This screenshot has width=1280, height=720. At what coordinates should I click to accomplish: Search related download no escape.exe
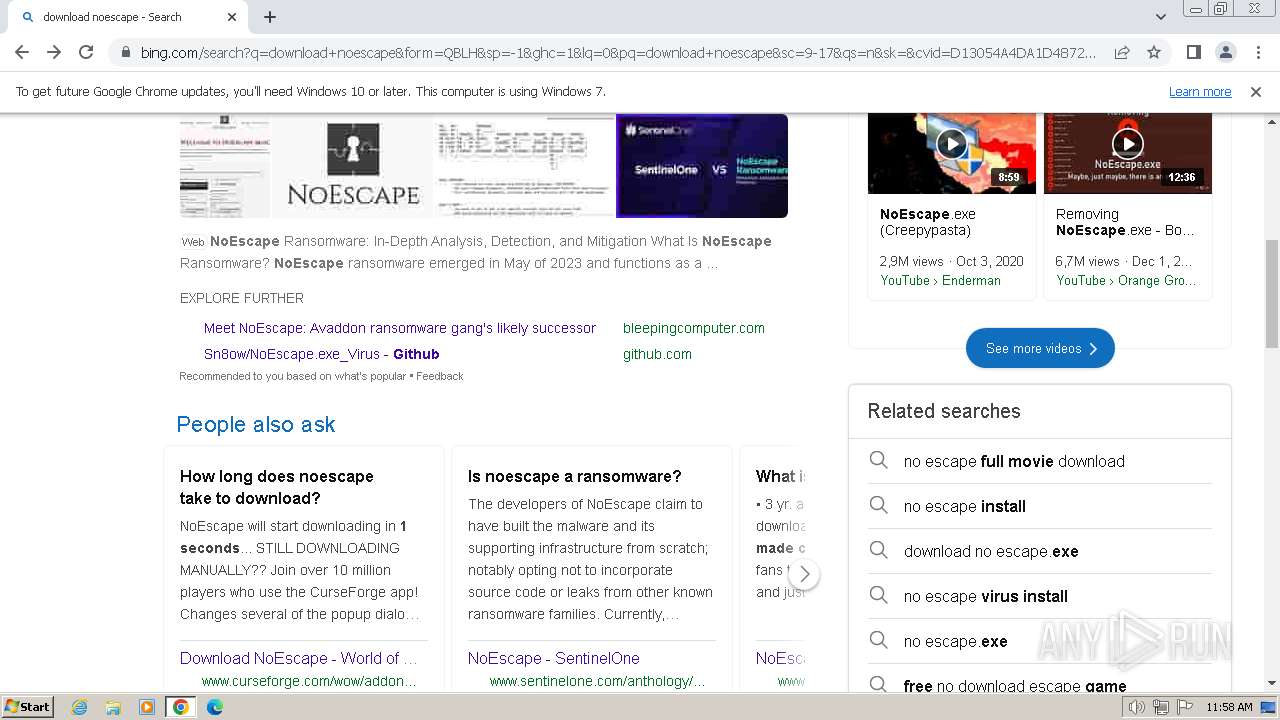click(991, 551)
